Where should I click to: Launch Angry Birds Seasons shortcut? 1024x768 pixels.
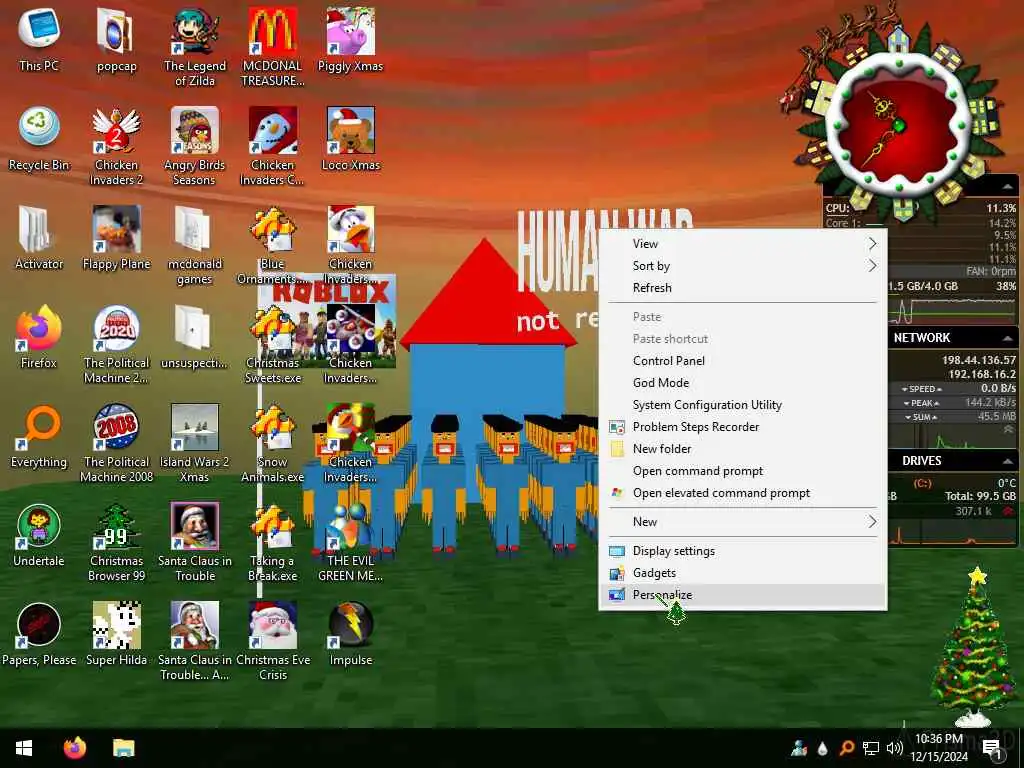[195, 145]
